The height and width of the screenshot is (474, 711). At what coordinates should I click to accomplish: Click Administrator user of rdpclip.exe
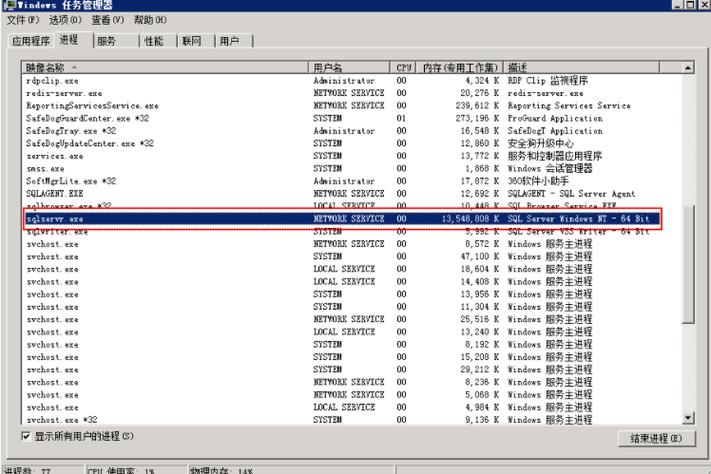pyautogui.click(x=344, y=81)
